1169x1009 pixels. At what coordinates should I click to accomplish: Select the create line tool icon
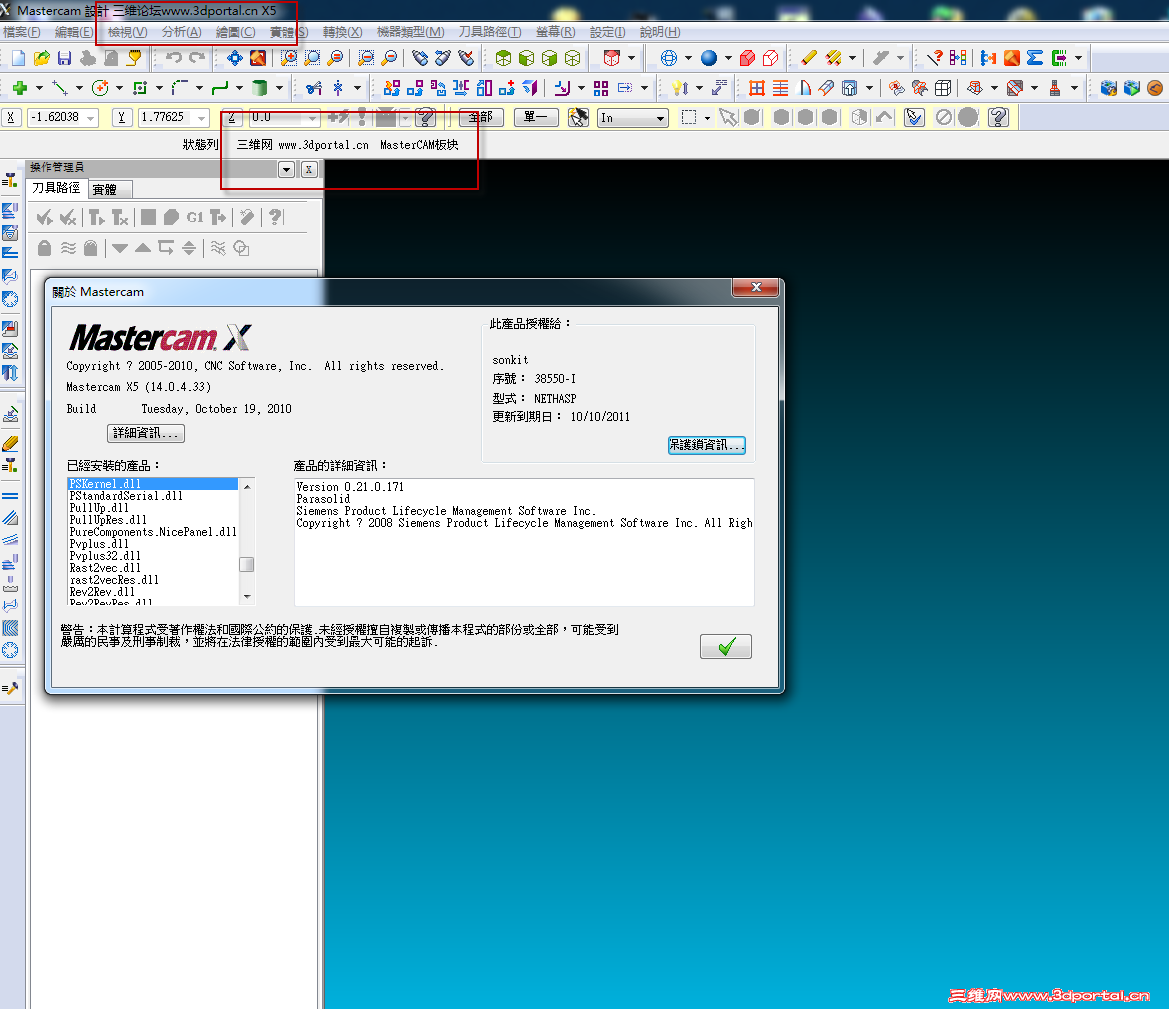60,88
